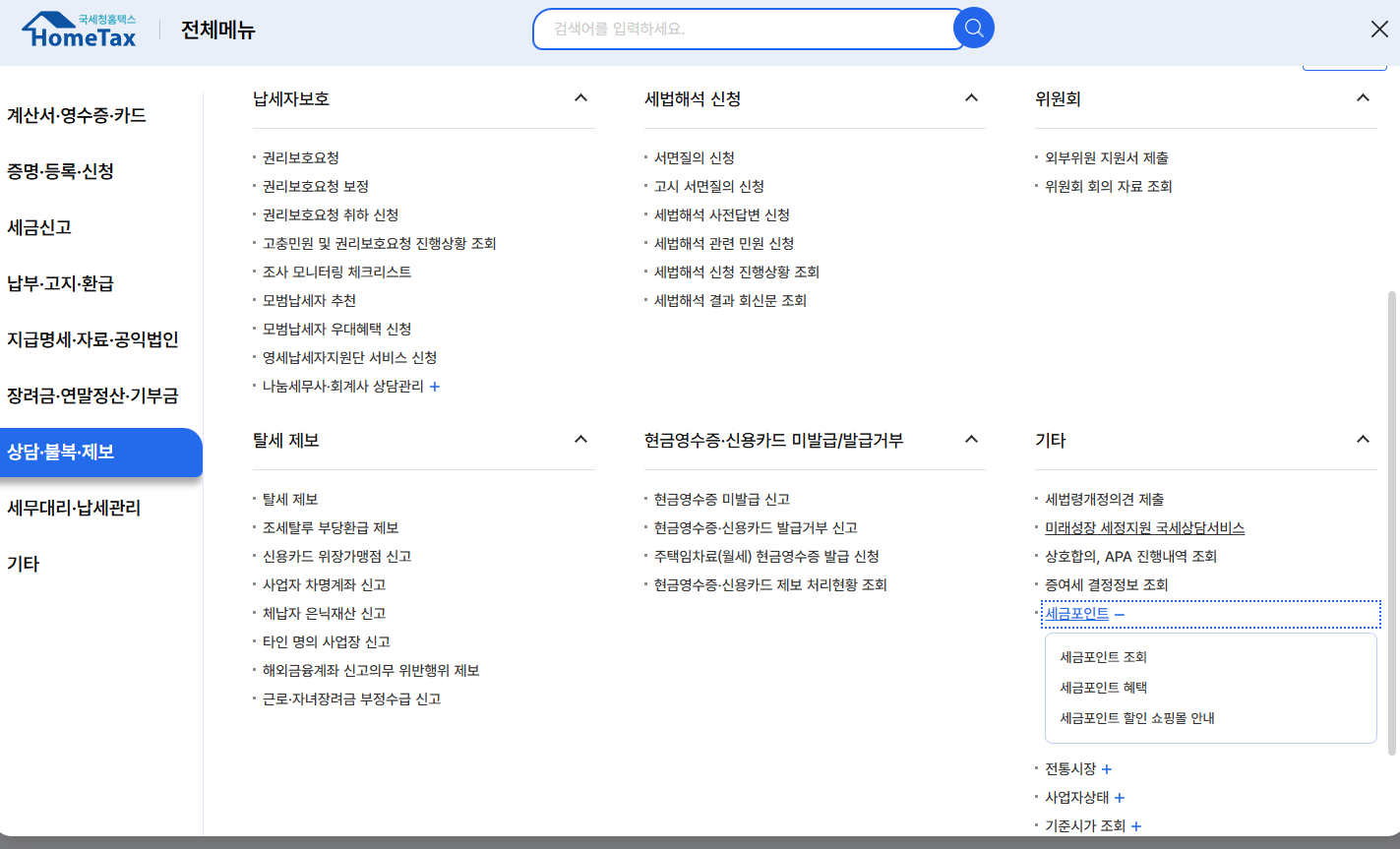Open 위원회 회의 자료 조회 link

click(x=1109, y=186)
